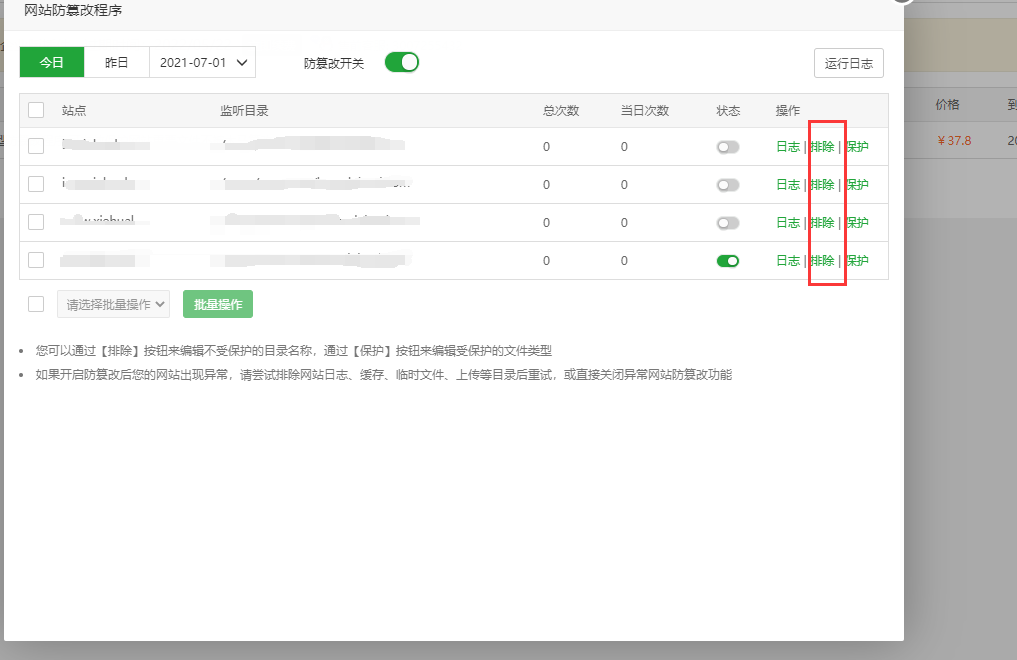Image resolution: width=1017 pixels, height=660 pixels.
Task: Tick the checkbox for the second site row
Action: [x=36, y=184]
